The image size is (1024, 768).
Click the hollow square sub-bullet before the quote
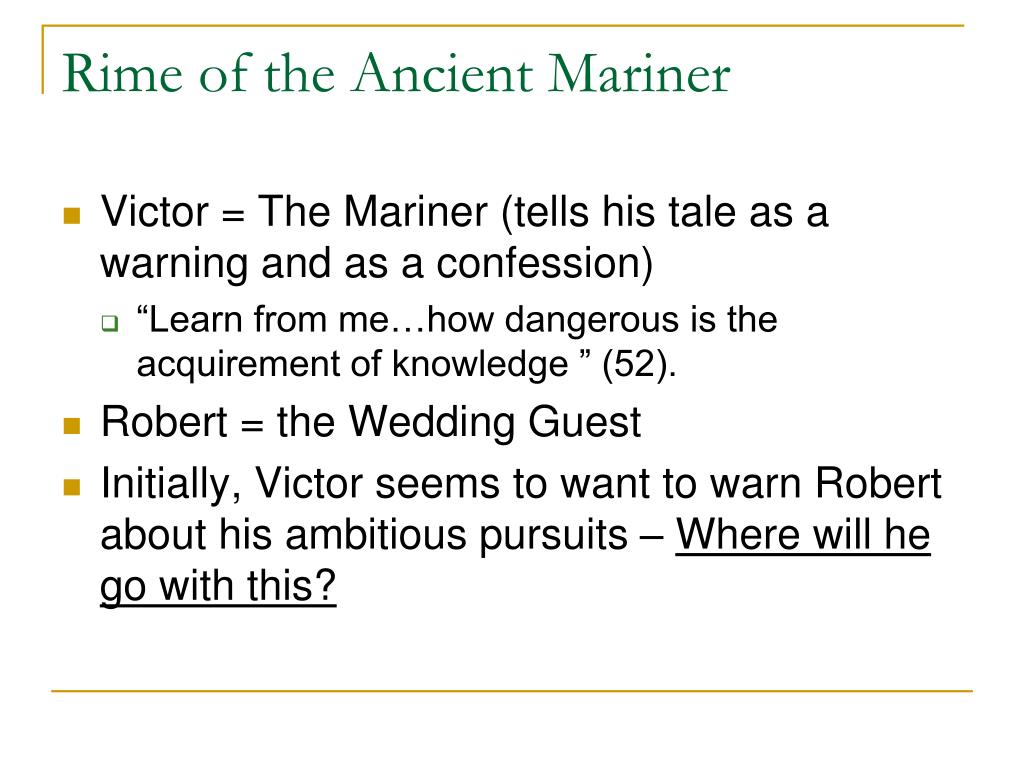[110, 323]
